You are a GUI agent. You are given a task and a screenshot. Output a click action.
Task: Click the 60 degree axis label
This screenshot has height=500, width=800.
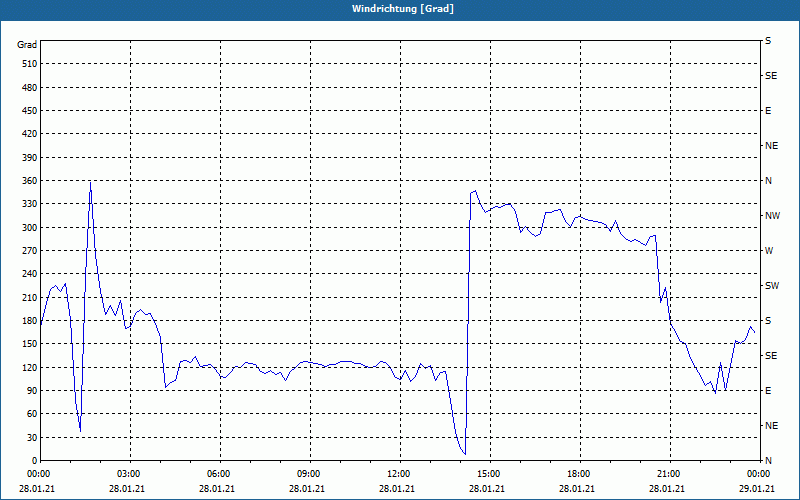[x=32, y=414]
